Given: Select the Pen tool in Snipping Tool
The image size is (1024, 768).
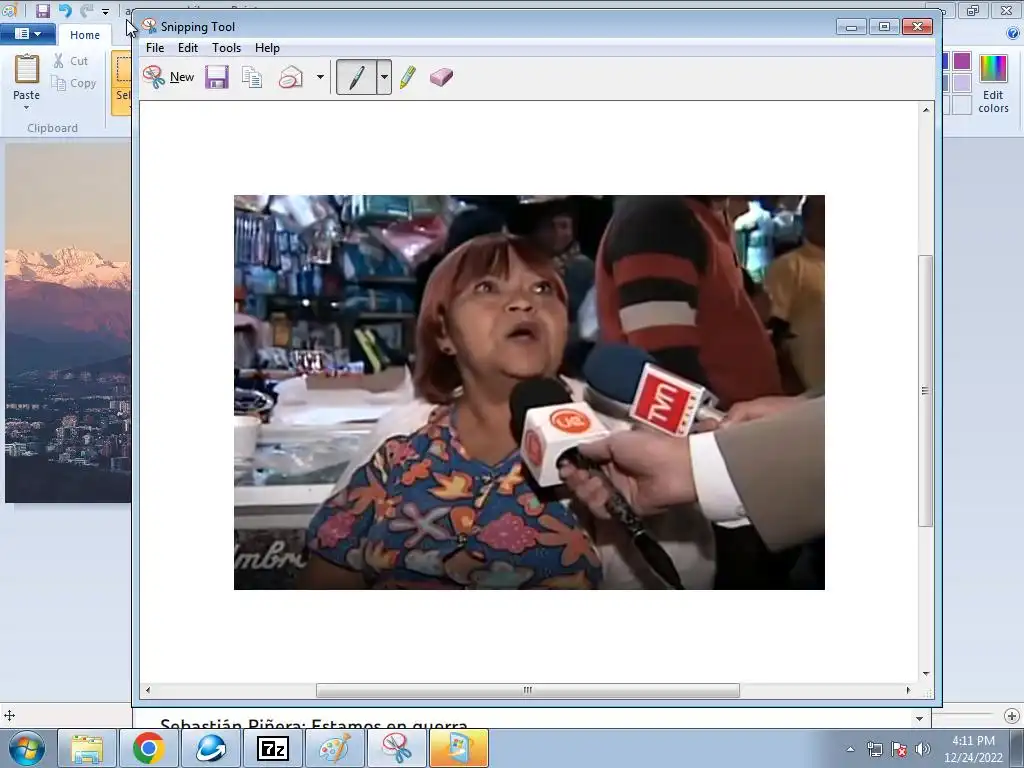Looking at the screenshot, I should [x=356, y=77].
